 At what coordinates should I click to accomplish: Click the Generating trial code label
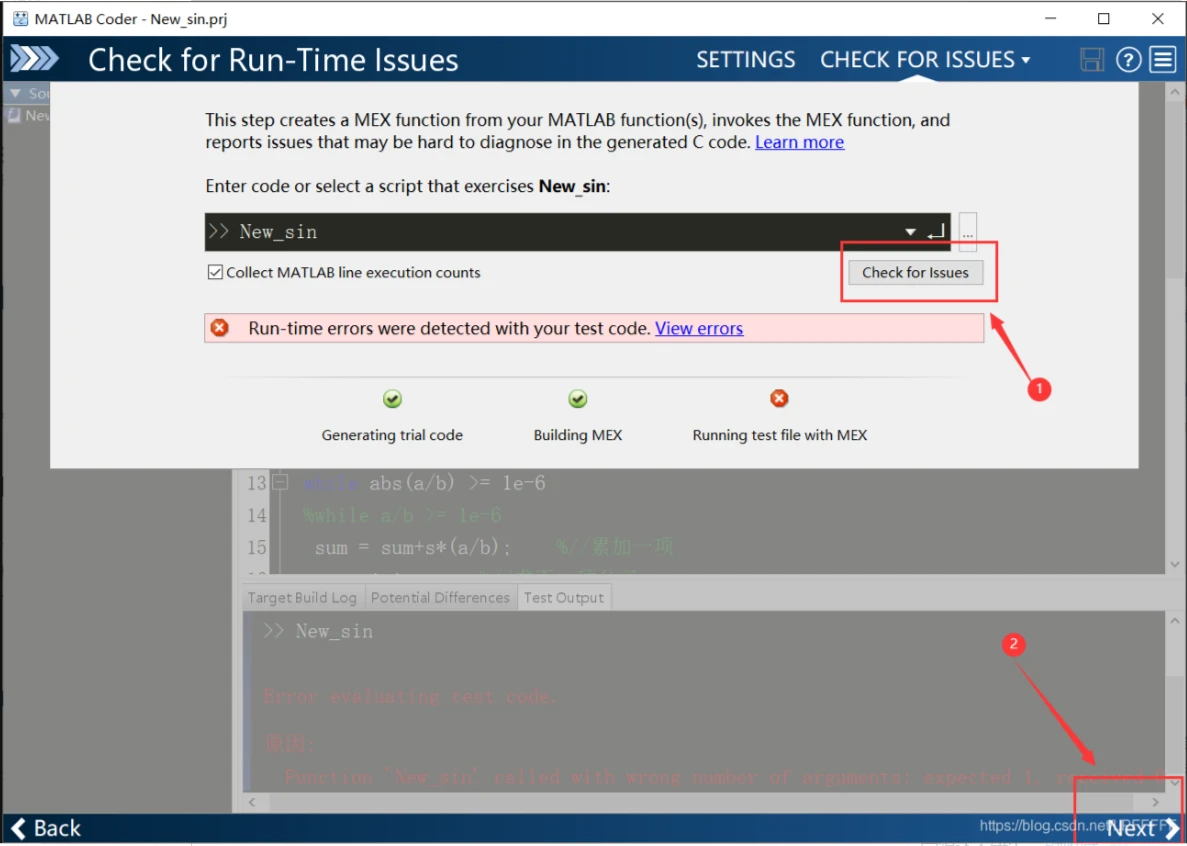click(392, 435)
